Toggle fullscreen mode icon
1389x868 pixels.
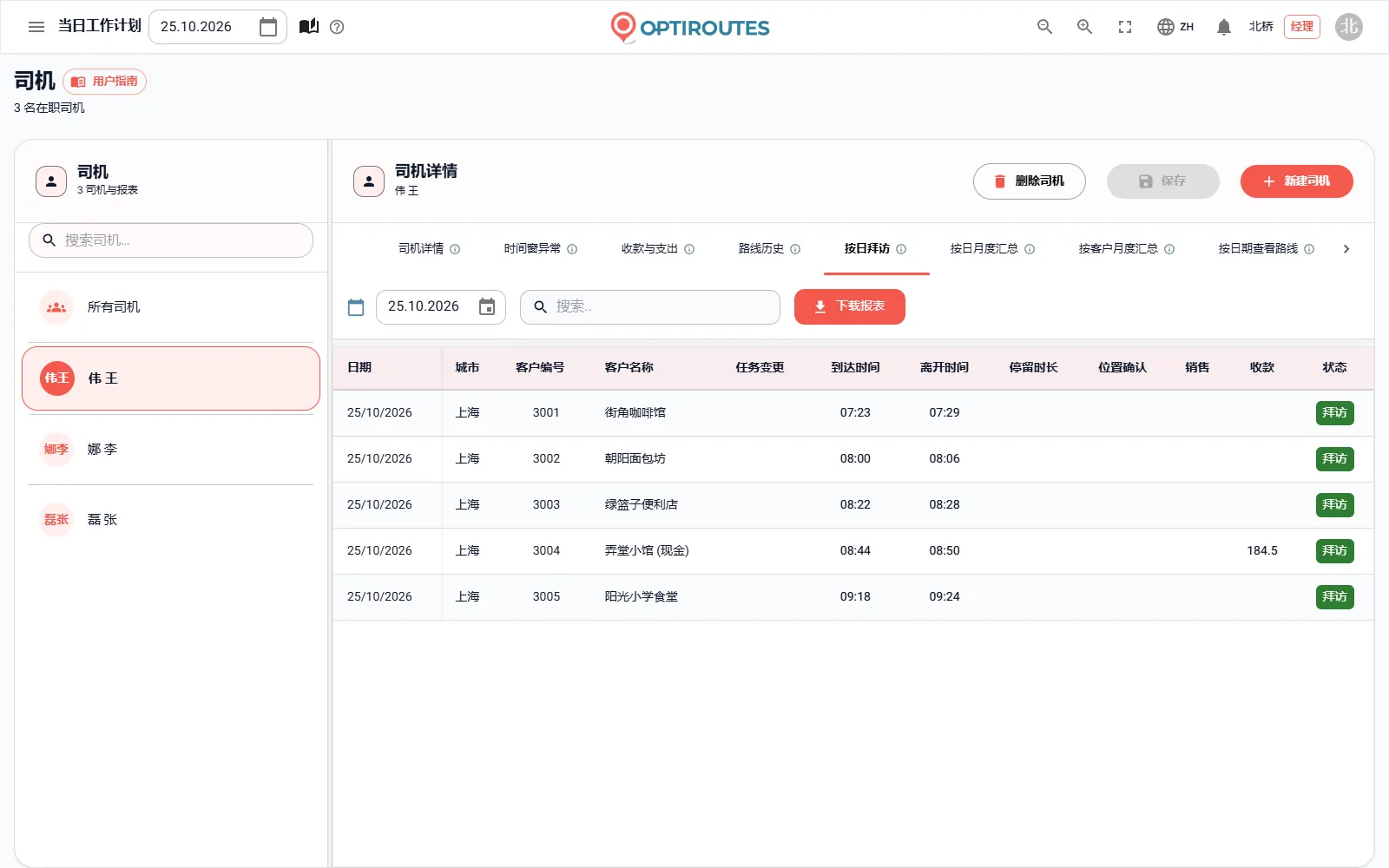[1125, 27]
